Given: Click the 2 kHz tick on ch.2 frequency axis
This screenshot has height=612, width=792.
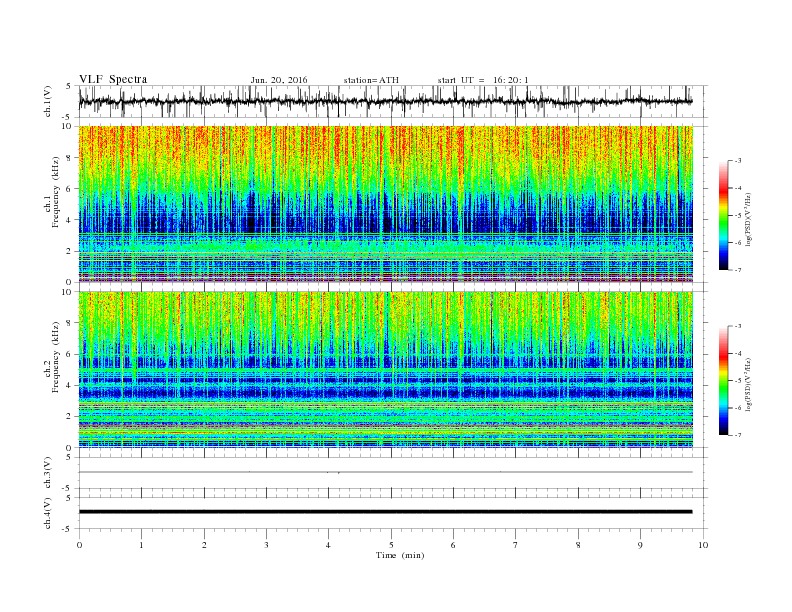Looking at the screenshot, I should pyautogui.click(x=70, y=417).
